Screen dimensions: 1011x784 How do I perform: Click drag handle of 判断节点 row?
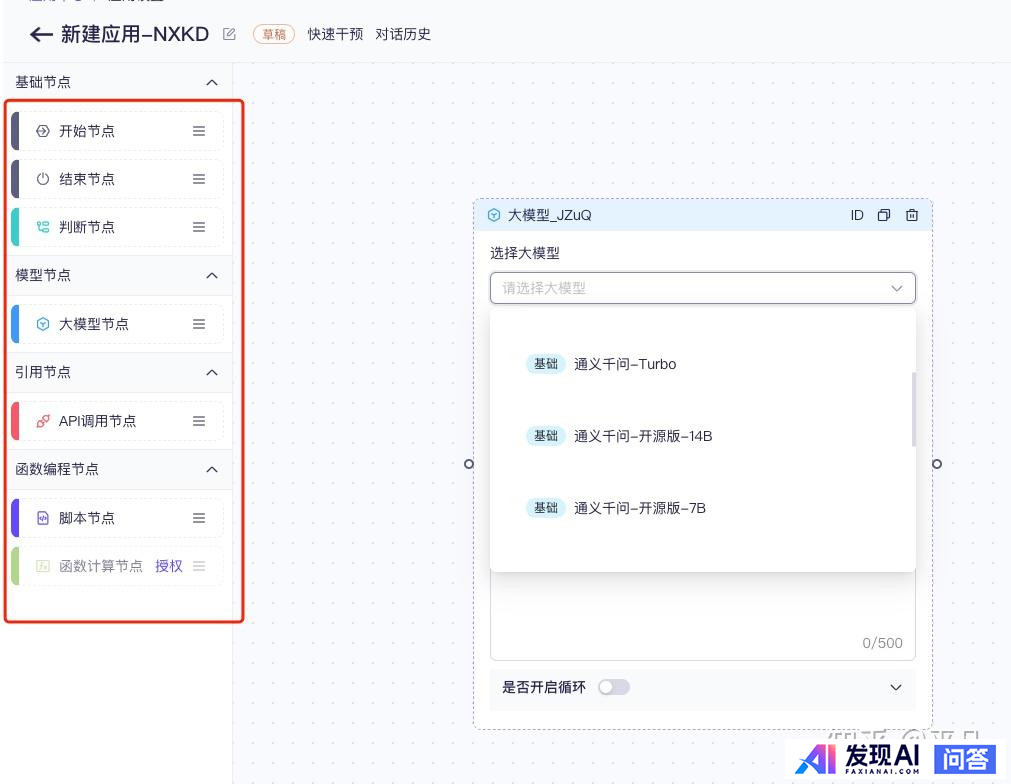[x=199, y=227]
